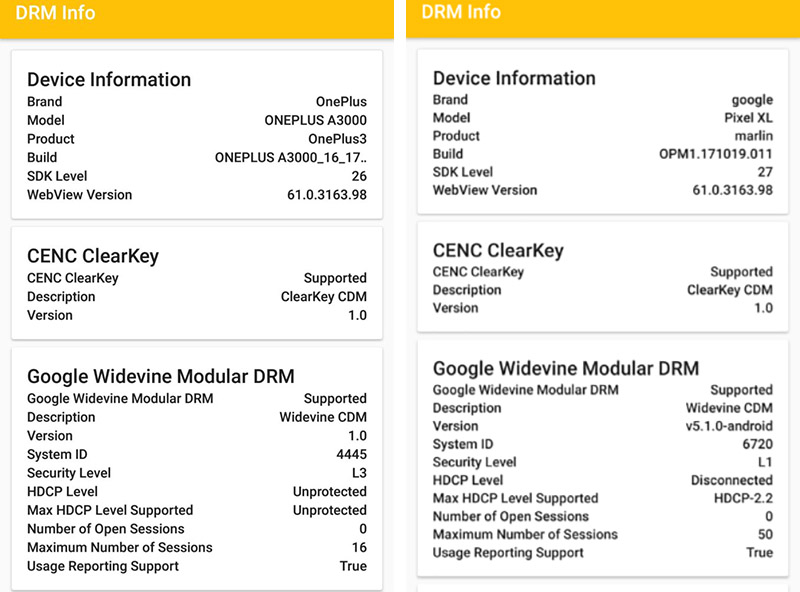Click the google brand value
The image size is (800, 592).
pos(752,100)
